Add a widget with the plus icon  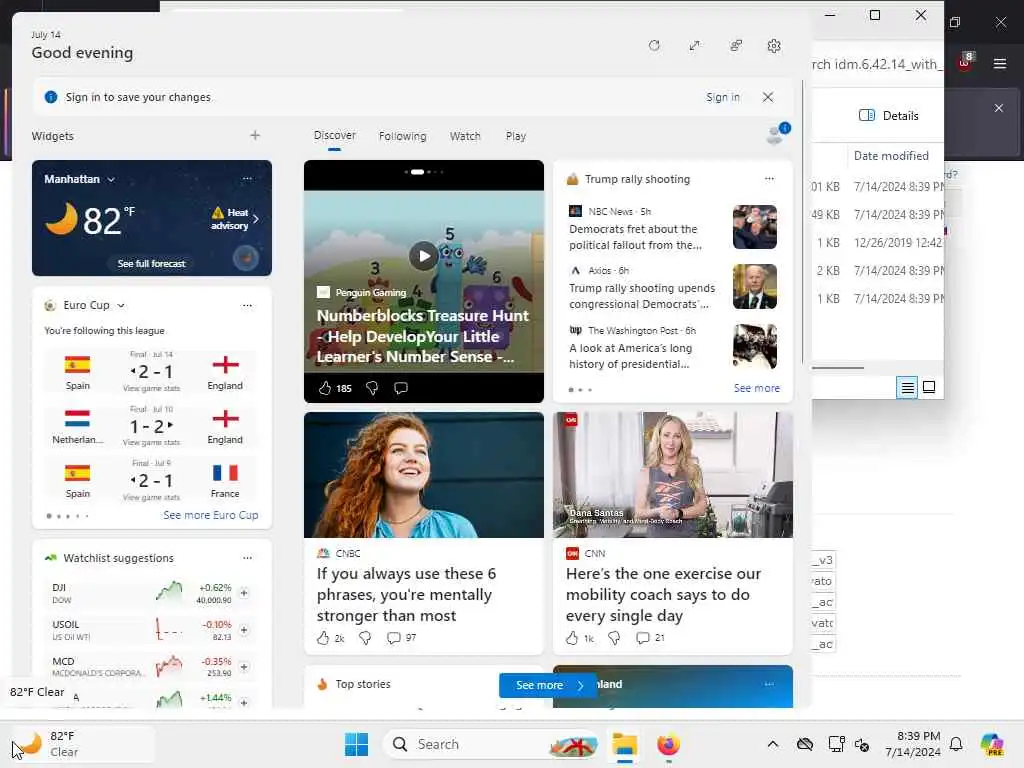(255, 135)
